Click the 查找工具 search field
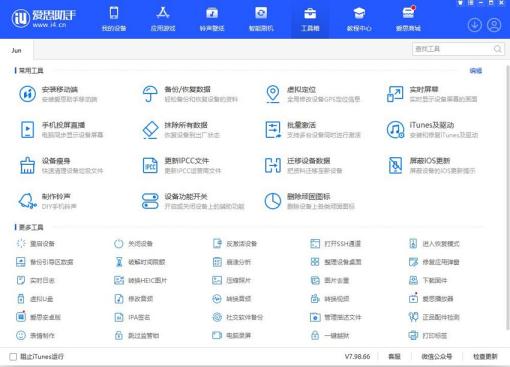510x367 pixels. 458,49
